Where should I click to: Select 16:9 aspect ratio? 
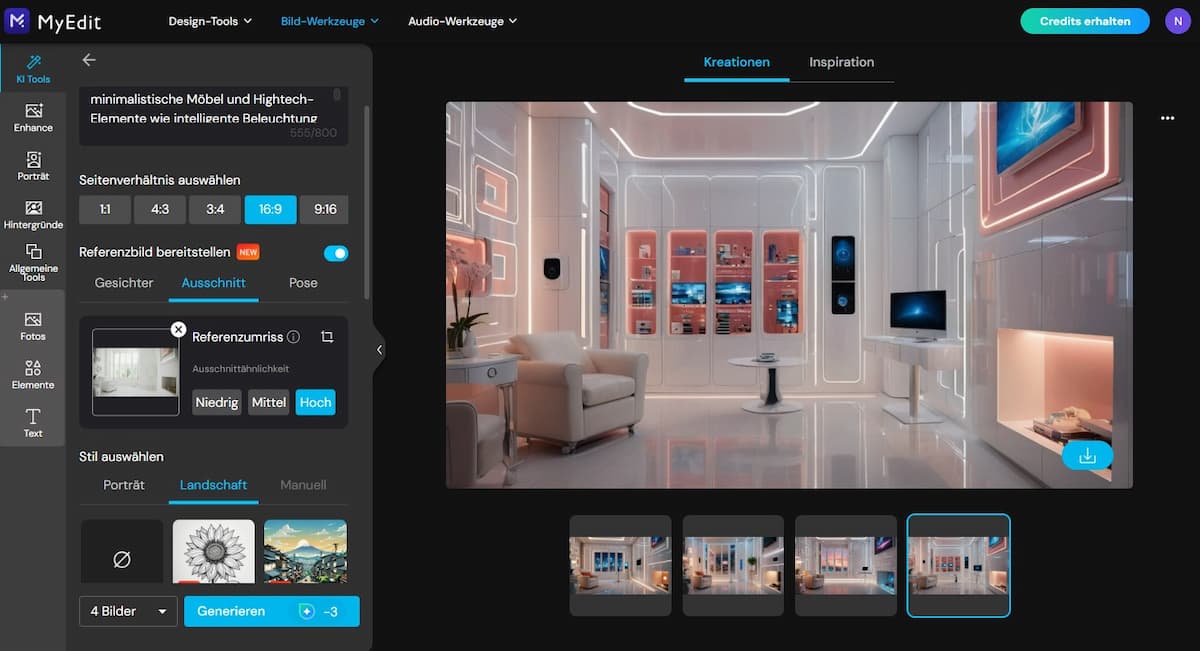[270, 209]
